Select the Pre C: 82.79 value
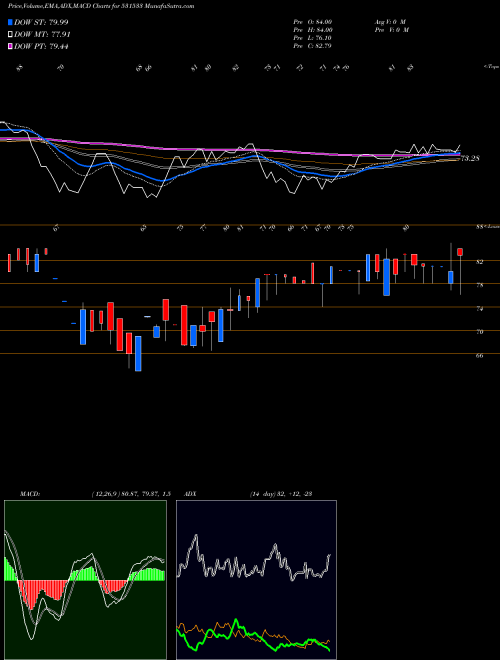Screen dimensions: 500x660 tap(313, 46)
